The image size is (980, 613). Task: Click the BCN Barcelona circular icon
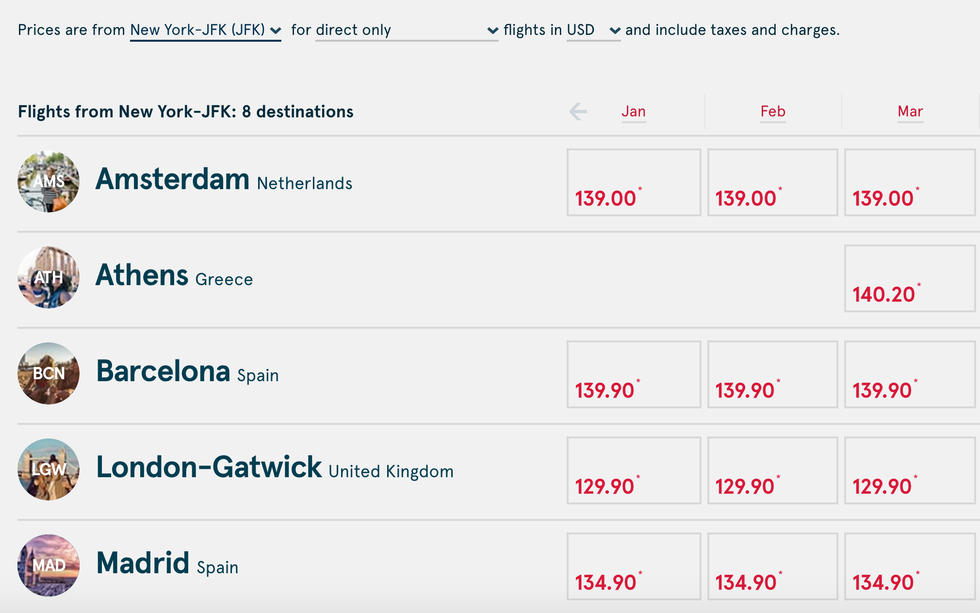click(x=49, y=374)
